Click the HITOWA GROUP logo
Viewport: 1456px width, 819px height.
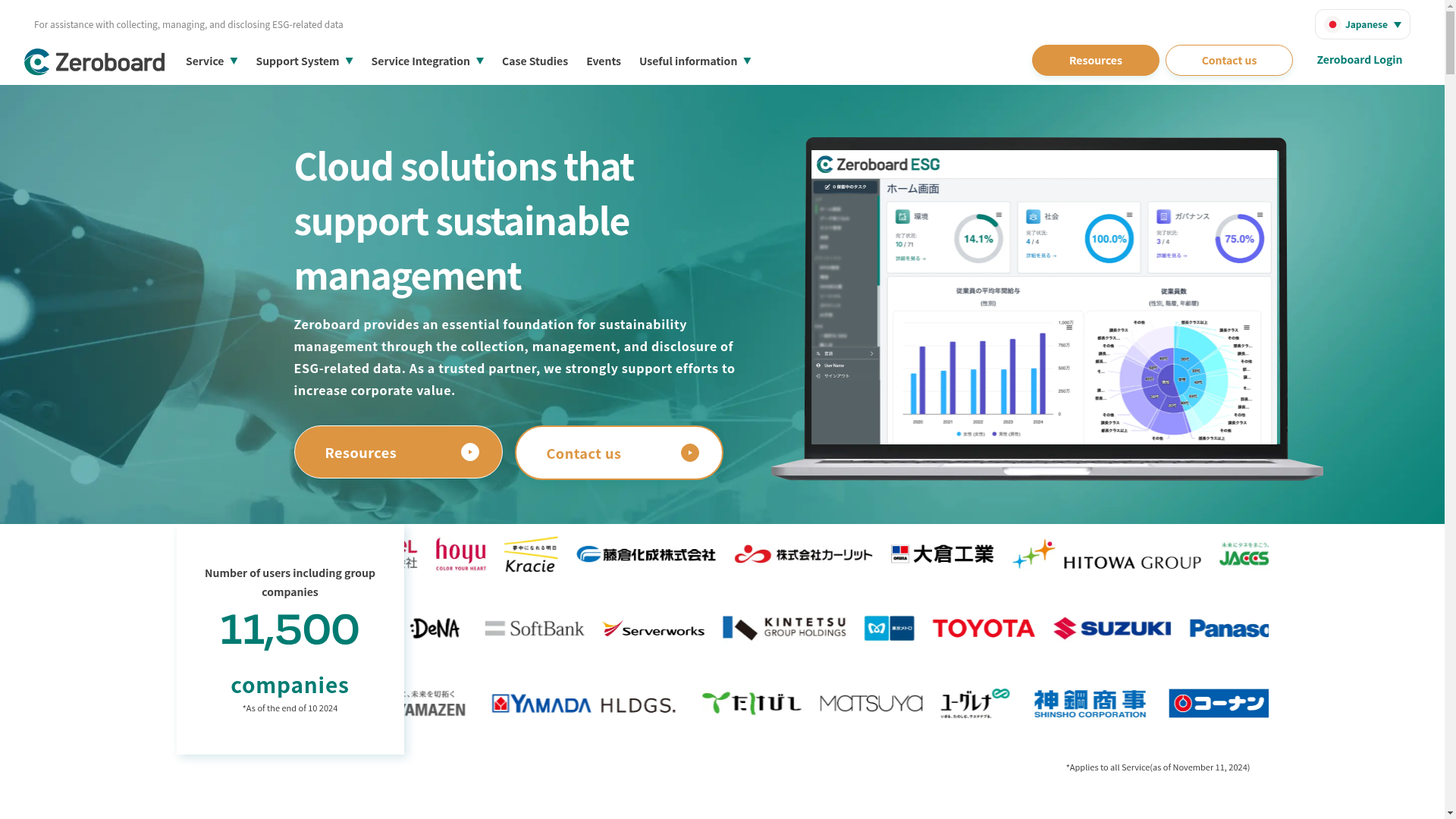pos(1106,555)
